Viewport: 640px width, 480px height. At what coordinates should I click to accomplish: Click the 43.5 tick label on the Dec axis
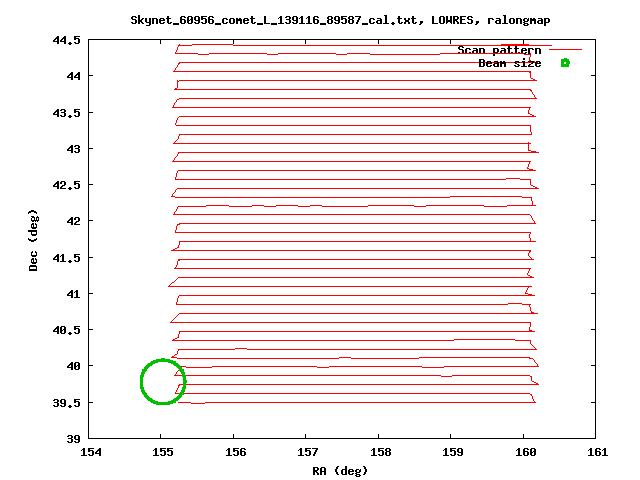tap(67, 113)
